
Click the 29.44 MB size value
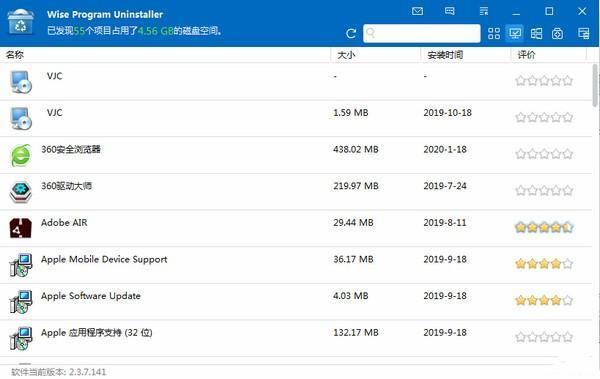pyautogui.click(x=353, y=222)
